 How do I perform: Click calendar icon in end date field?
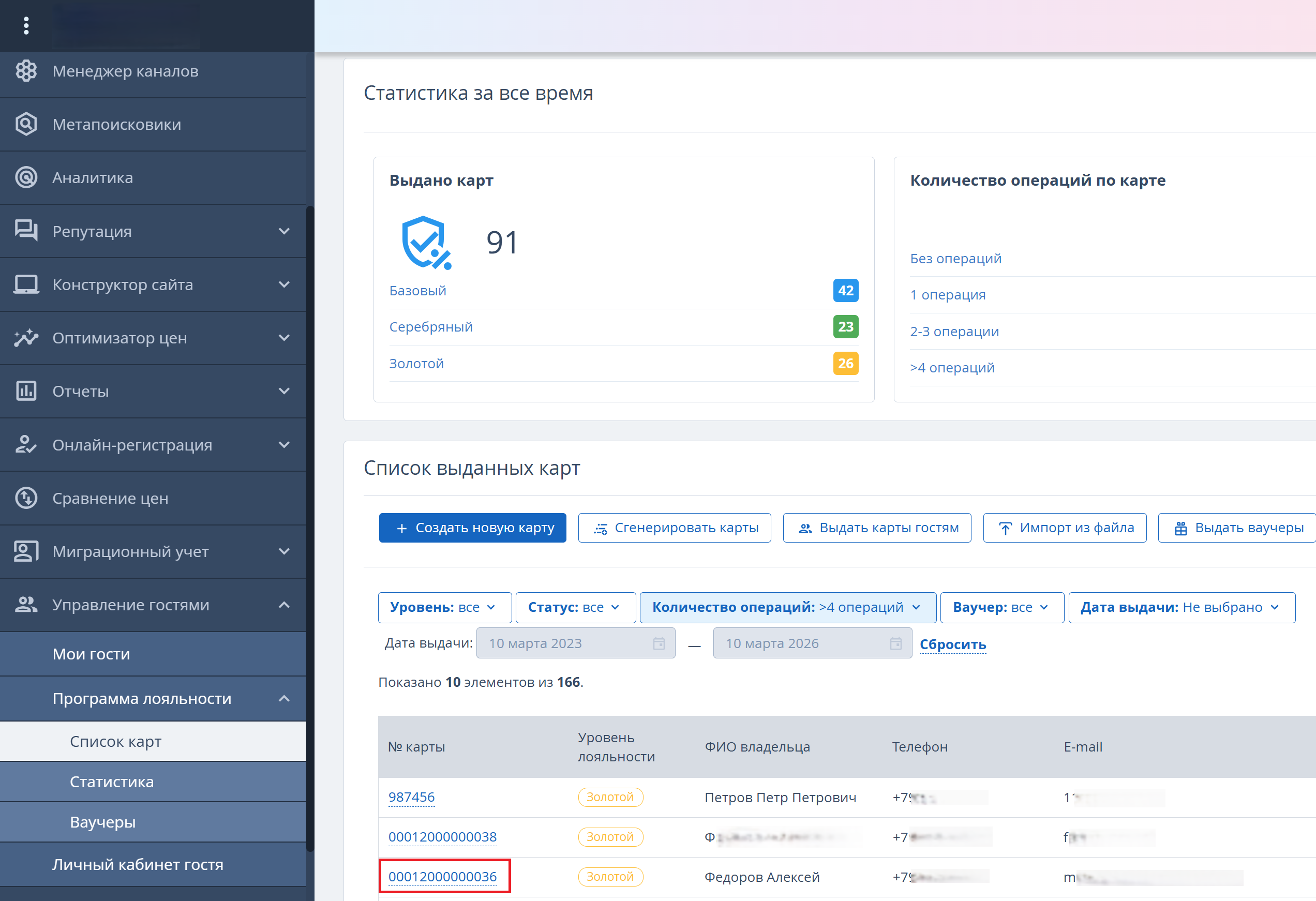click(x=895, y=643)
